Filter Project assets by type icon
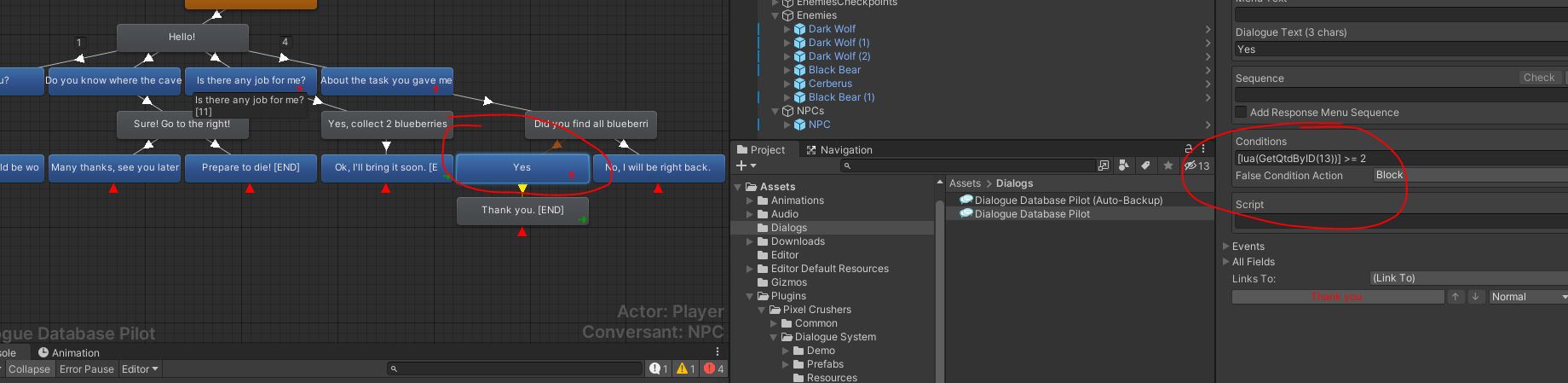Image resolution: width=1568 pixels, height=383 pixels. point(1124,165)
